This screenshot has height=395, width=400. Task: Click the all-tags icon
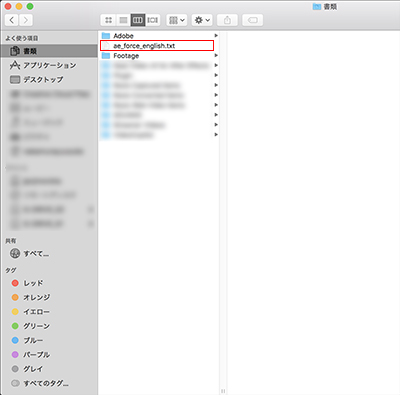[x=15, y=383]
